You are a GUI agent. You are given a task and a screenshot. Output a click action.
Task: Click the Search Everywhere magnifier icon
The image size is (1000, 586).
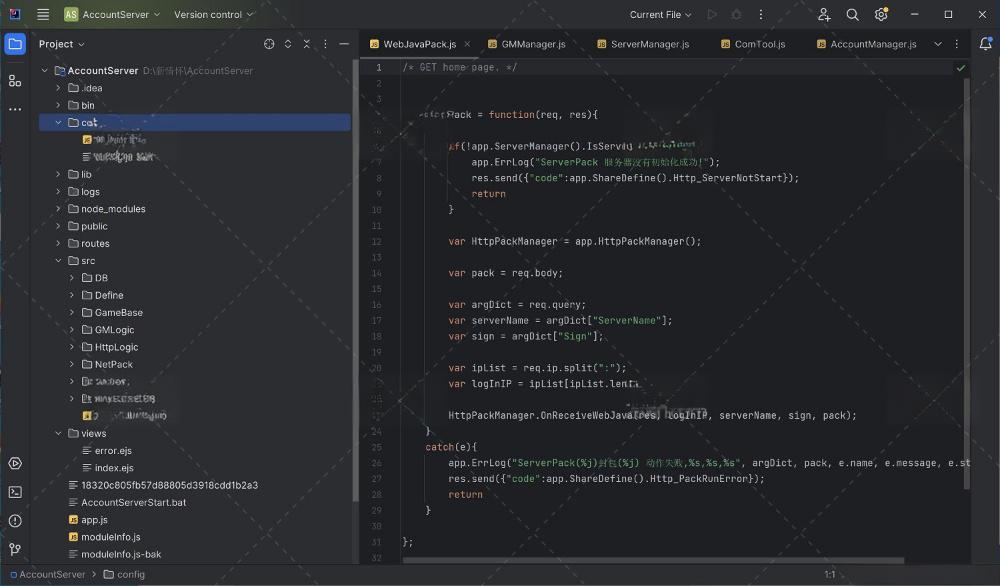[852, 15]
